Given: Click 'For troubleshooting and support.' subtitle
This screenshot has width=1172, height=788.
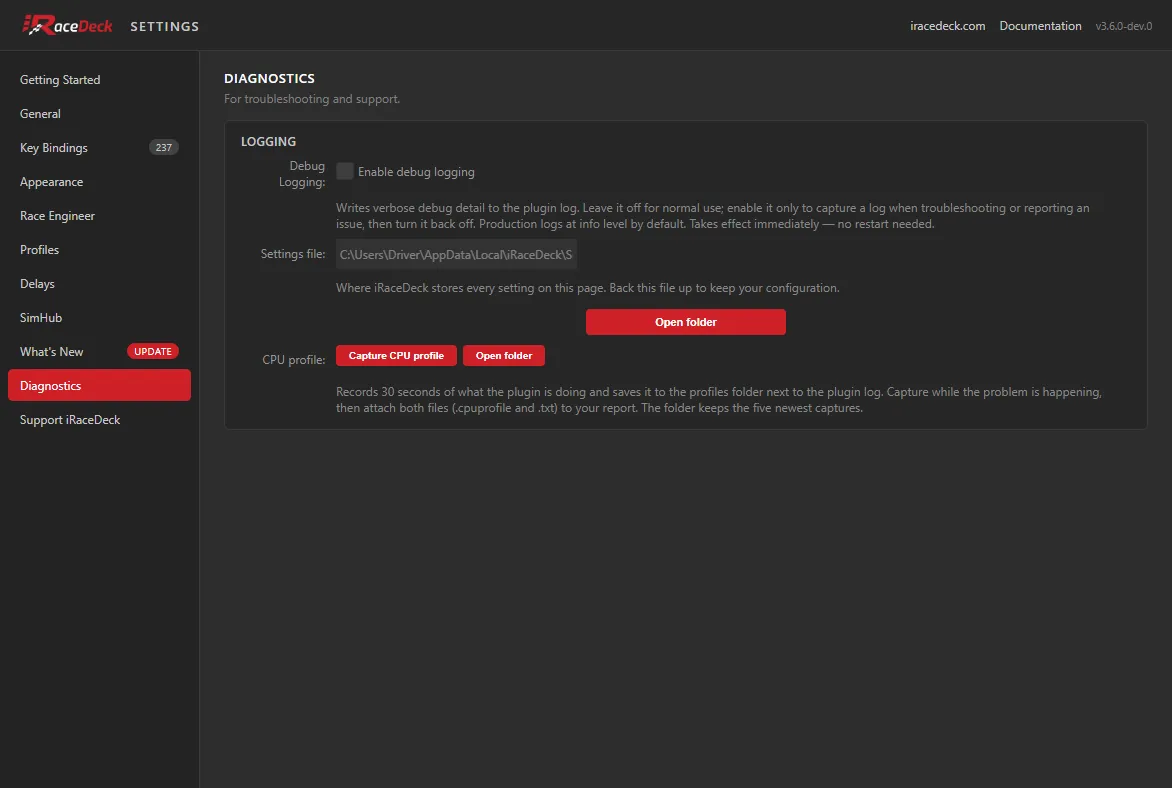Looking at the screenshot, I should [312, 99].
